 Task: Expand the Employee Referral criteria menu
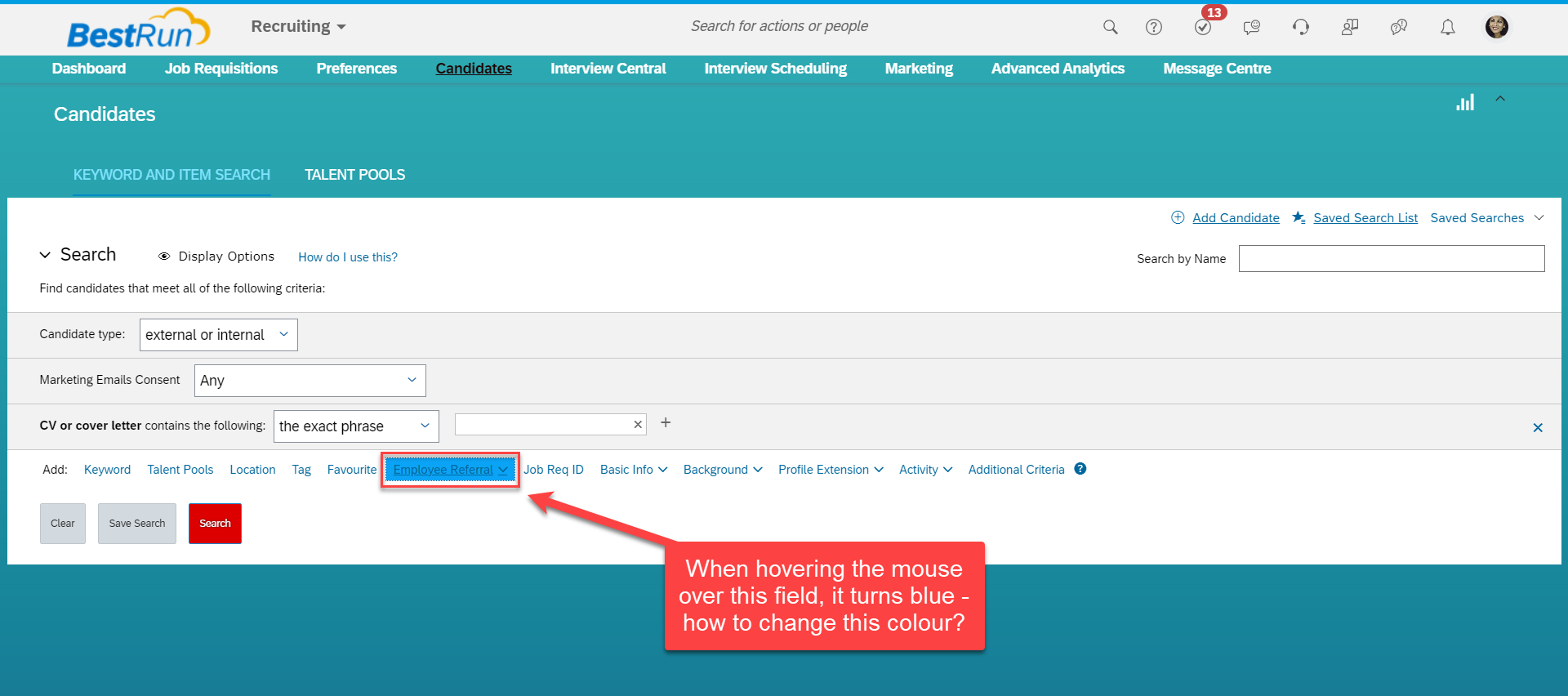pos(450,470)
